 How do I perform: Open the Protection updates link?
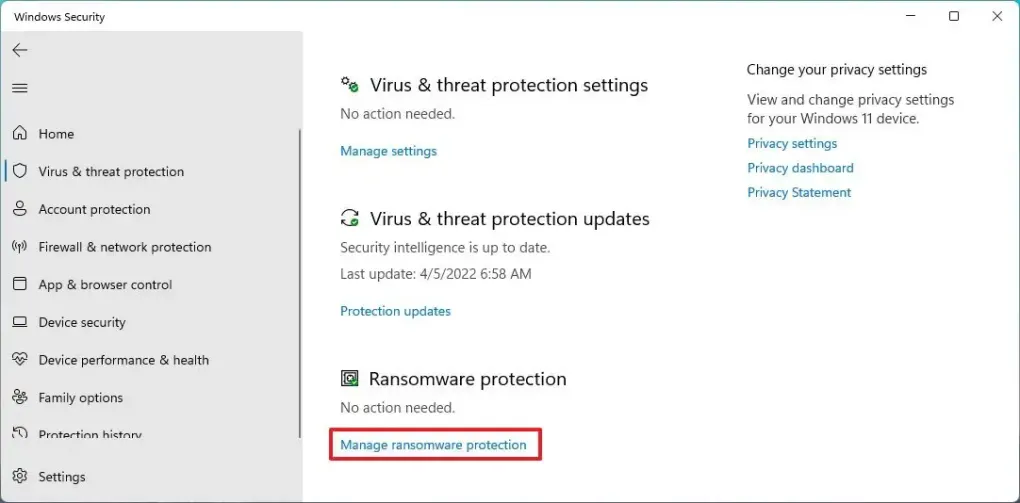395,311
